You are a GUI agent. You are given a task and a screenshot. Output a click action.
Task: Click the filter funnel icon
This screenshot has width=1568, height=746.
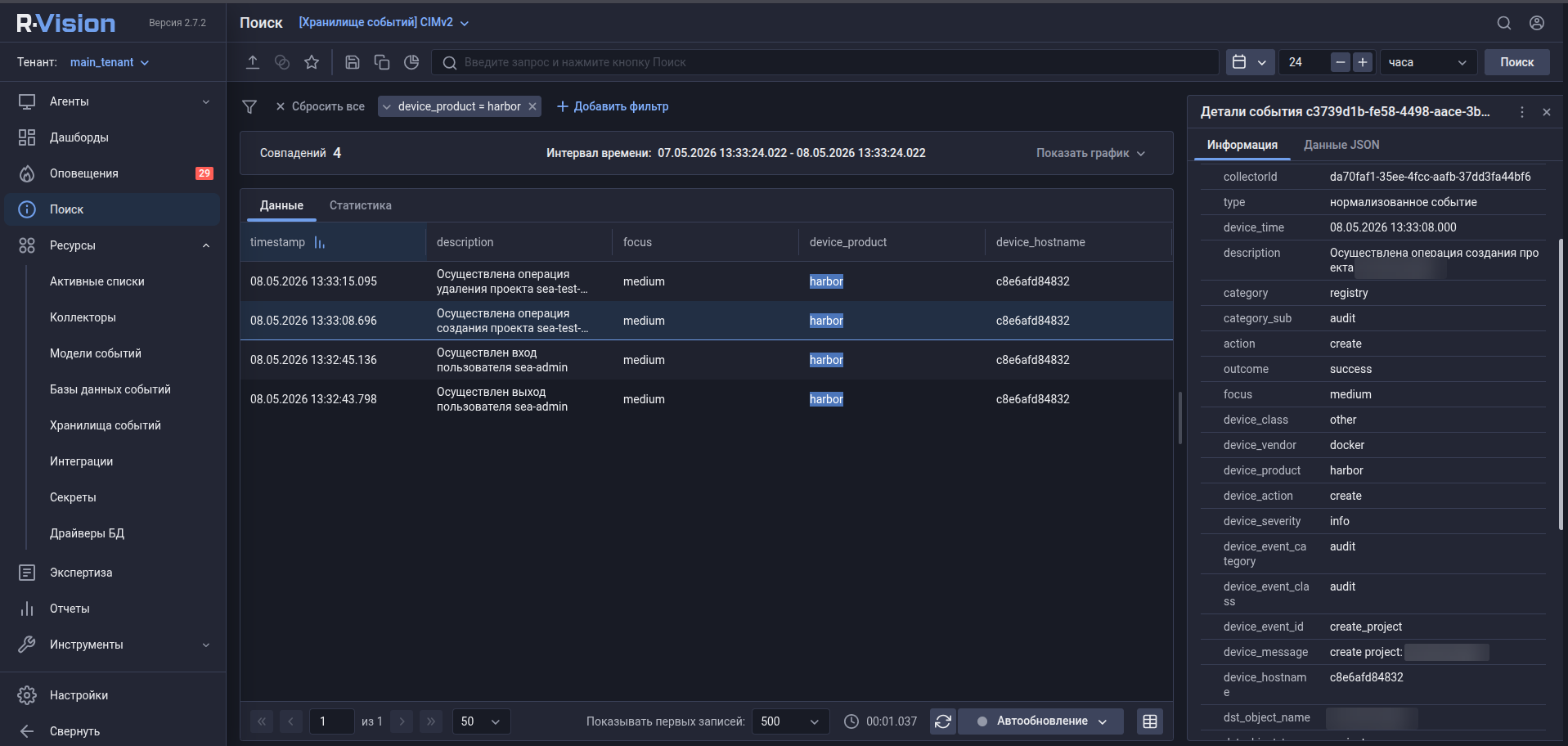[249, 106]
